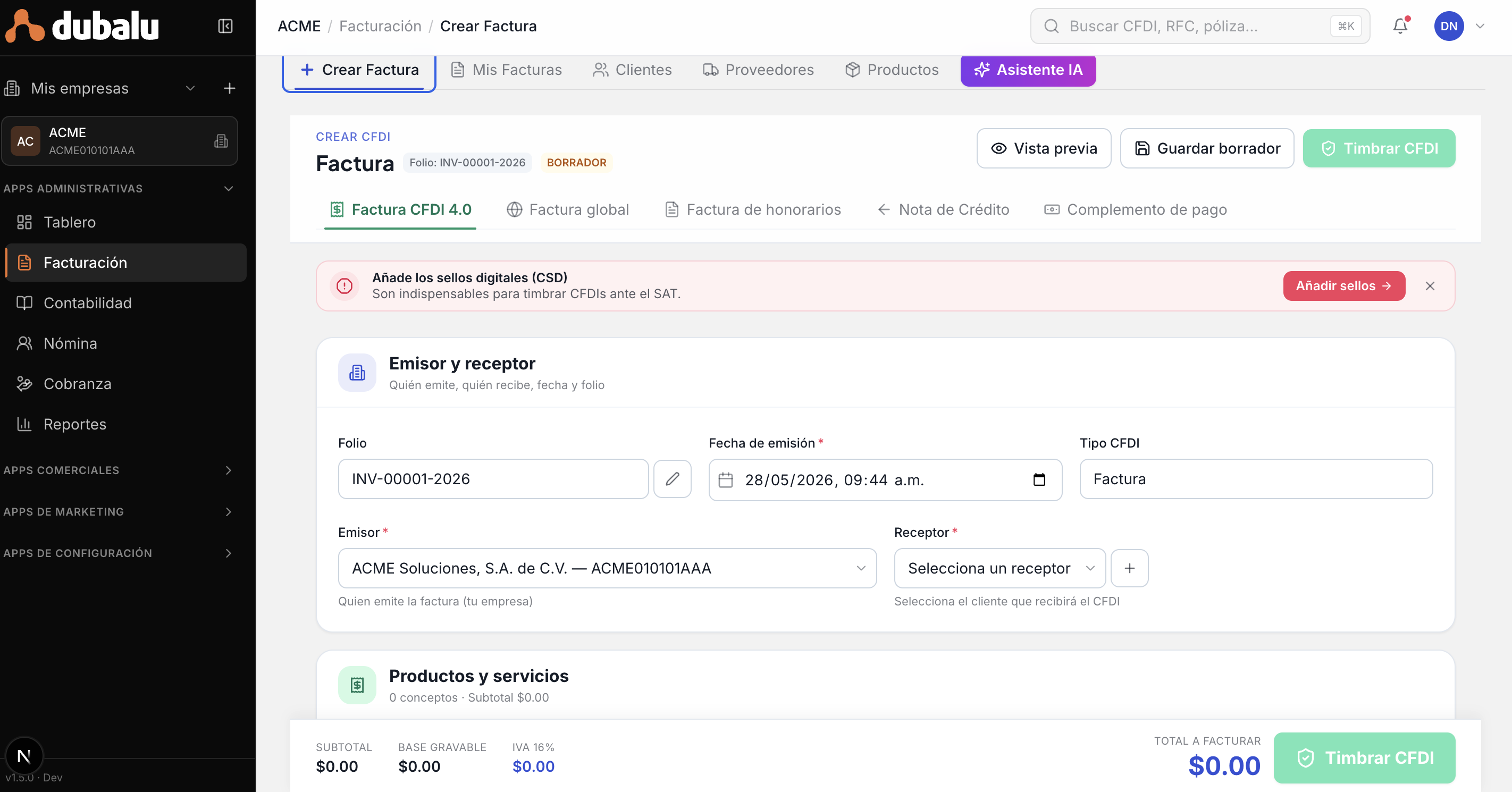Edit the folio with the pencil icon
The height and width of the screenshot is (792, 1512).
[672, 479]
